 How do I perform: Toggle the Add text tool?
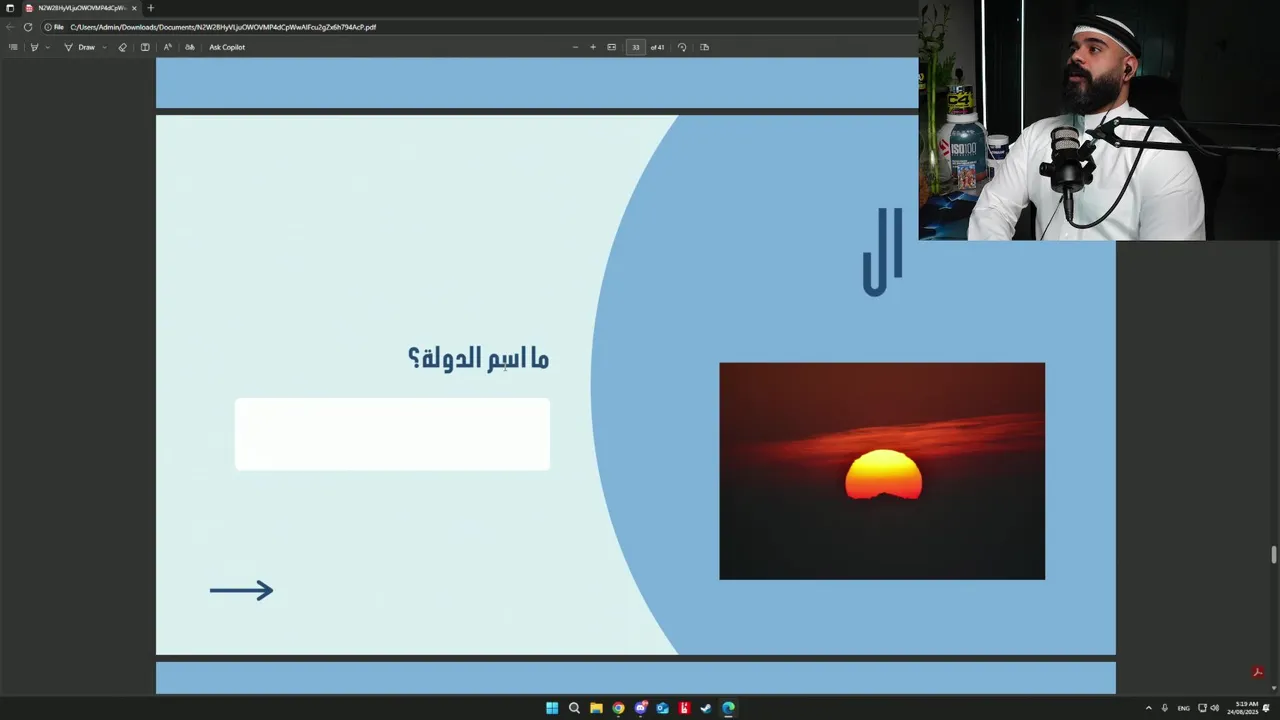click(145, 47)
